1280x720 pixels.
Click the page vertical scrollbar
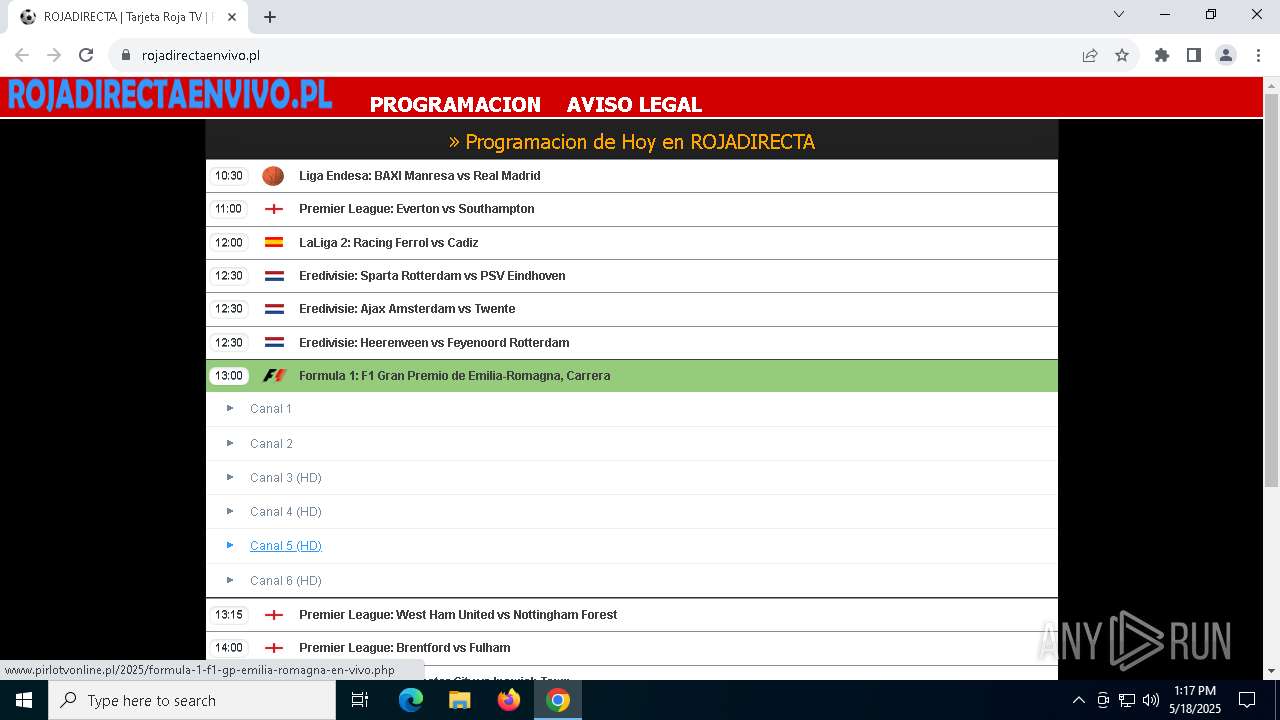(1271, 290)
